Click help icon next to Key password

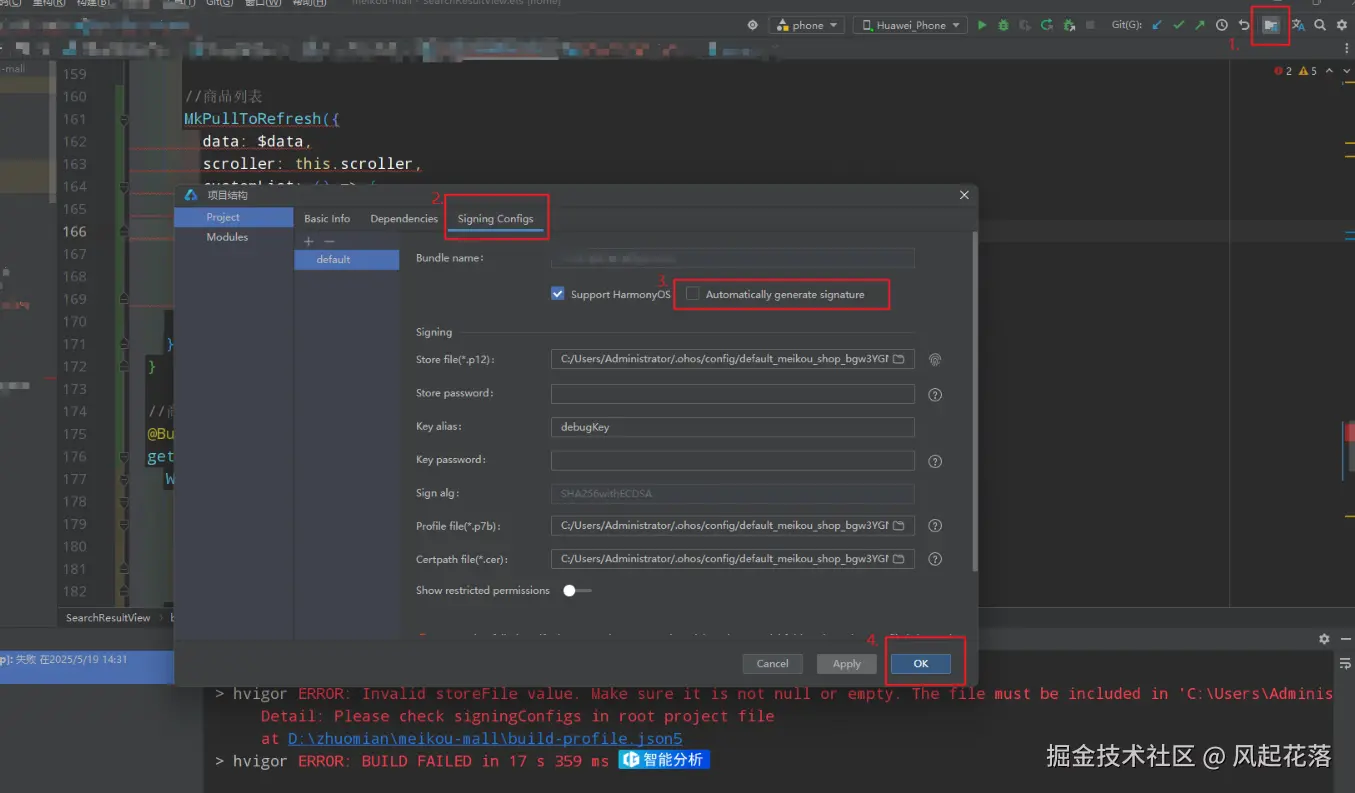pyautogui.click(x=935, y=461)
